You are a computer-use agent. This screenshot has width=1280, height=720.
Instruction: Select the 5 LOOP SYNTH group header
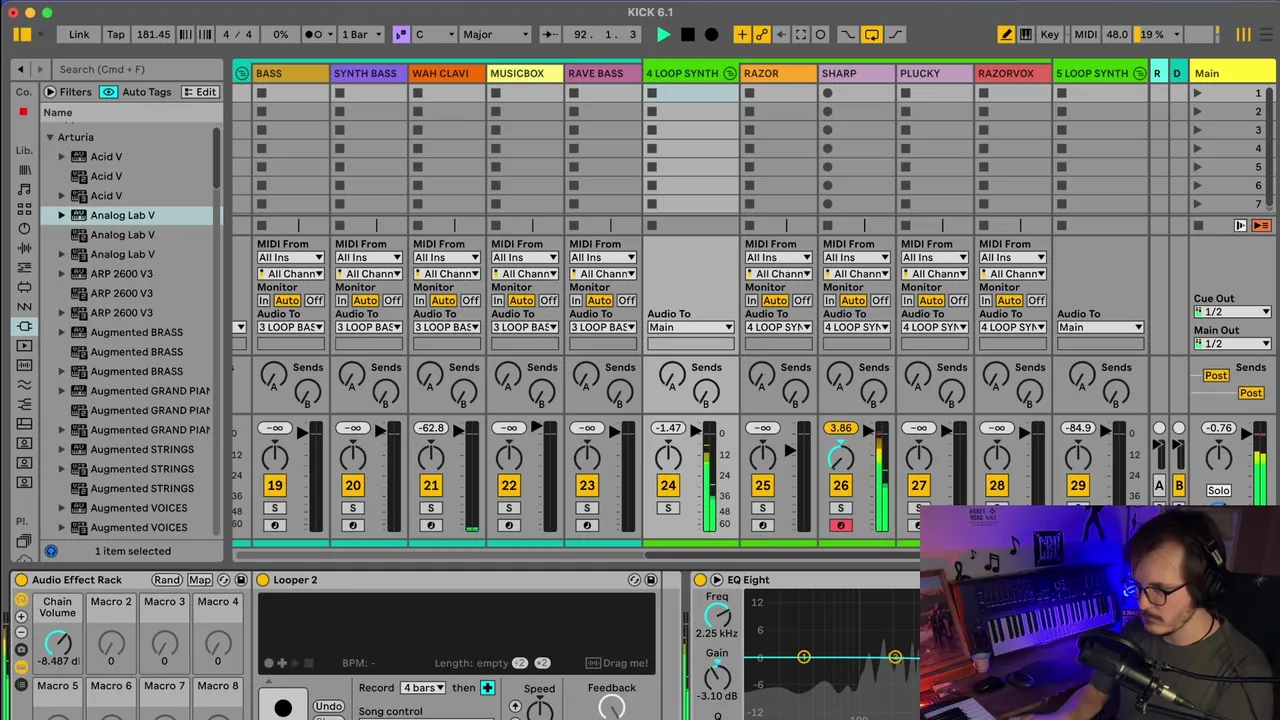[x=1100, y=73]
